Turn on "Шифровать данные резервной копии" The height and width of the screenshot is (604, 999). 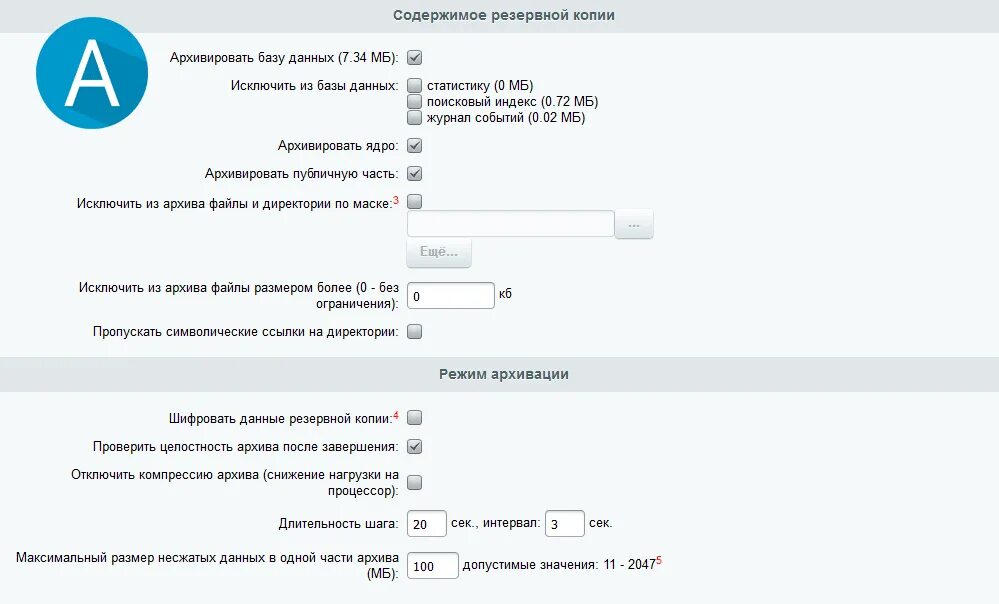(x=415, y=418)
